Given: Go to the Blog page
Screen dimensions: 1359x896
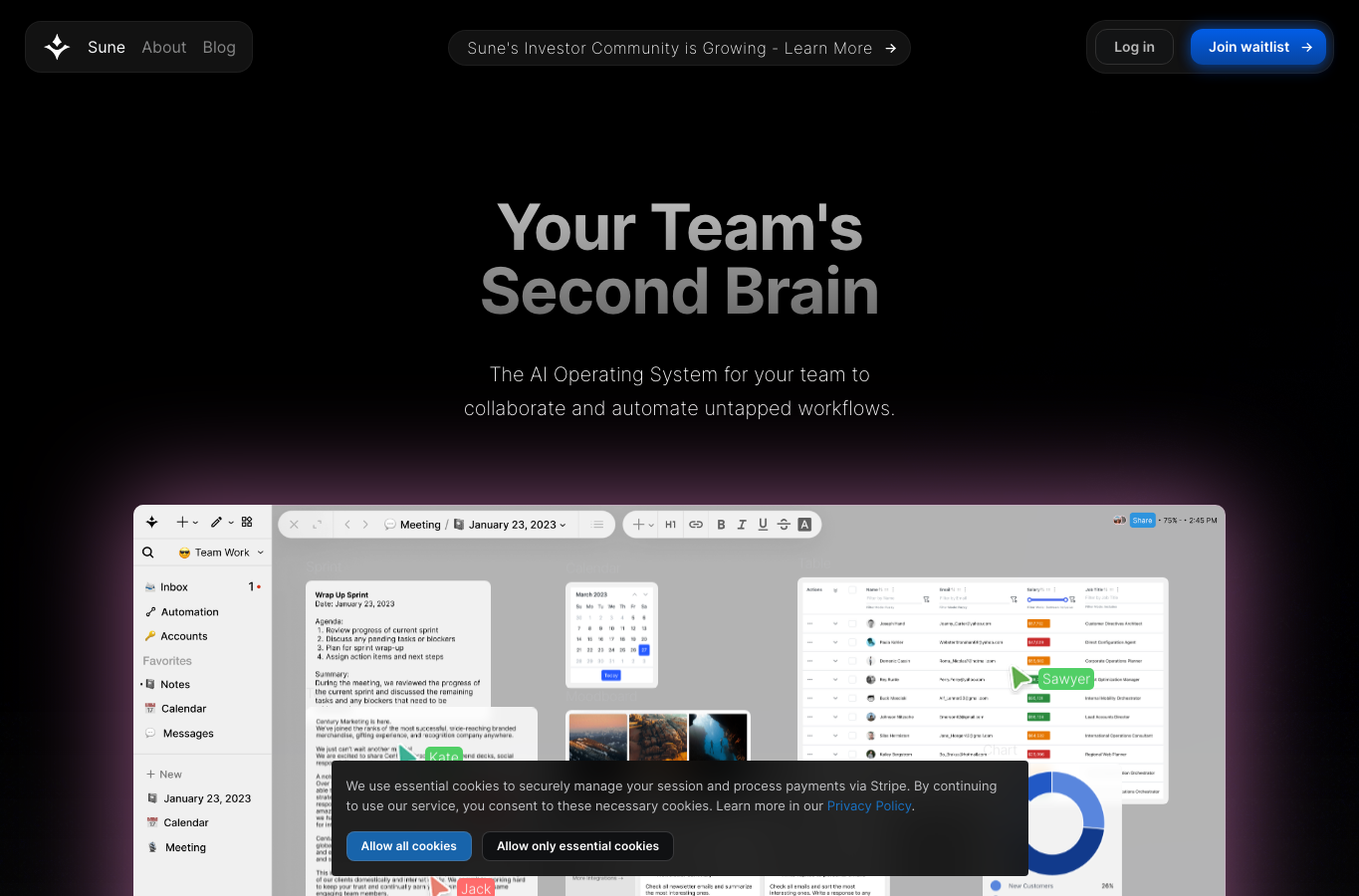Looking at the screenshot, I should (219, 47).
